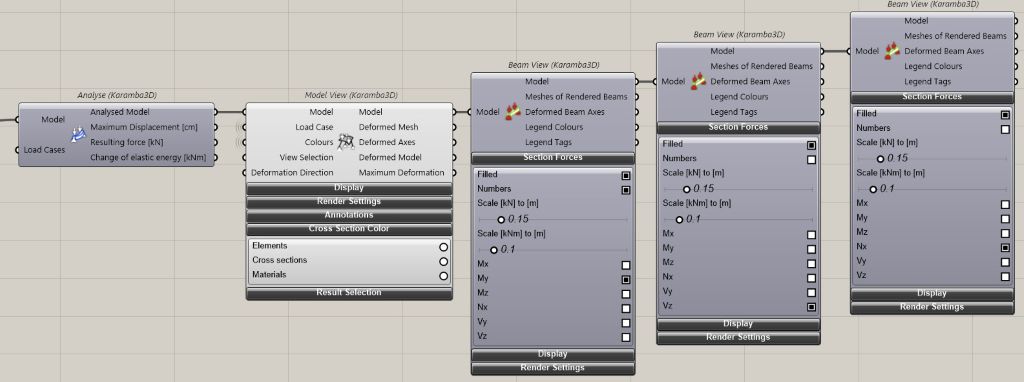Expand the Result Selection section

(349, 293)
